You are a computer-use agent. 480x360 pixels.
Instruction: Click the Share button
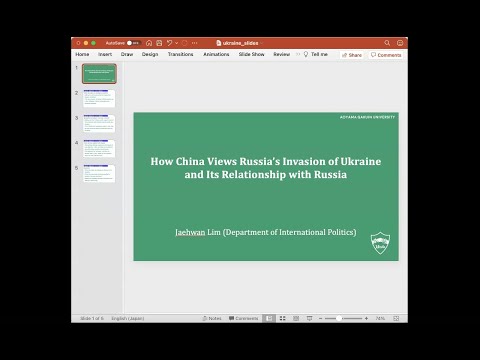tap(352, 55)
